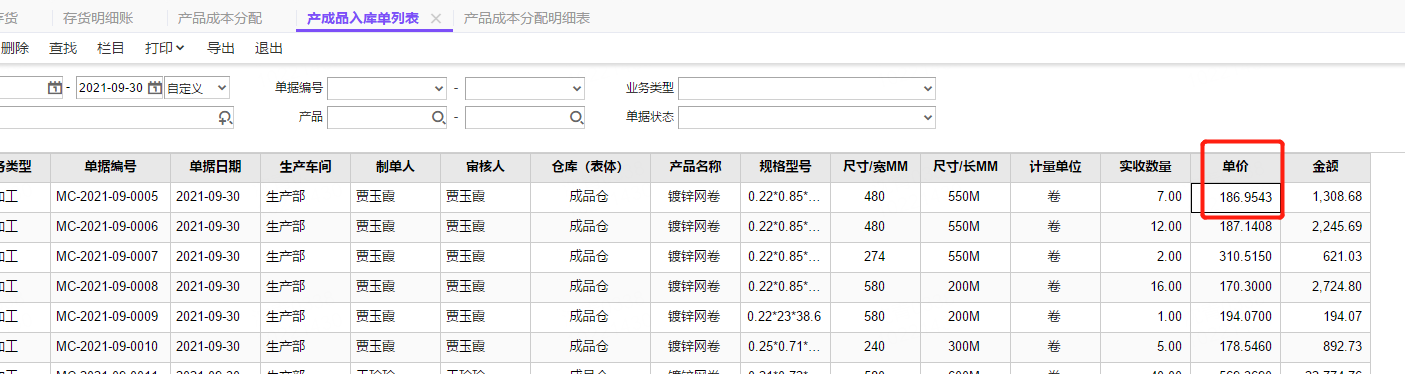Select row MC-2021-09-0007
Screen dimensions: 1405x374
point(685,257)
